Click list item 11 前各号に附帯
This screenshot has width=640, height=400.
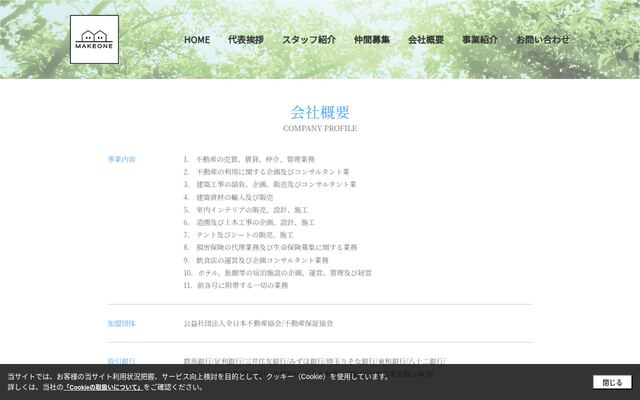click(236, 285)
